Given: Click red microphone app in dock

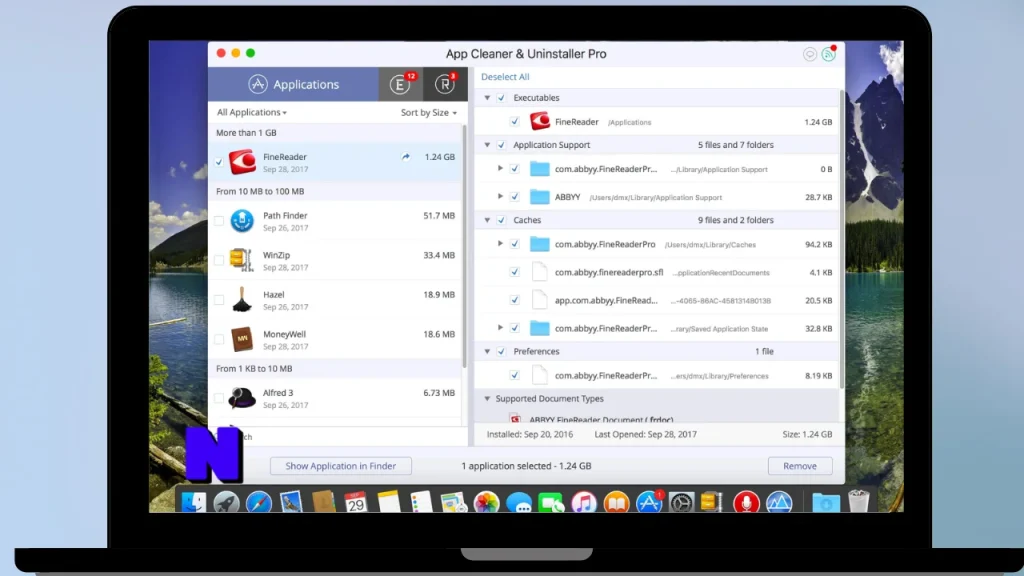Looking at the screenshot, I should [x=746, y=503].
